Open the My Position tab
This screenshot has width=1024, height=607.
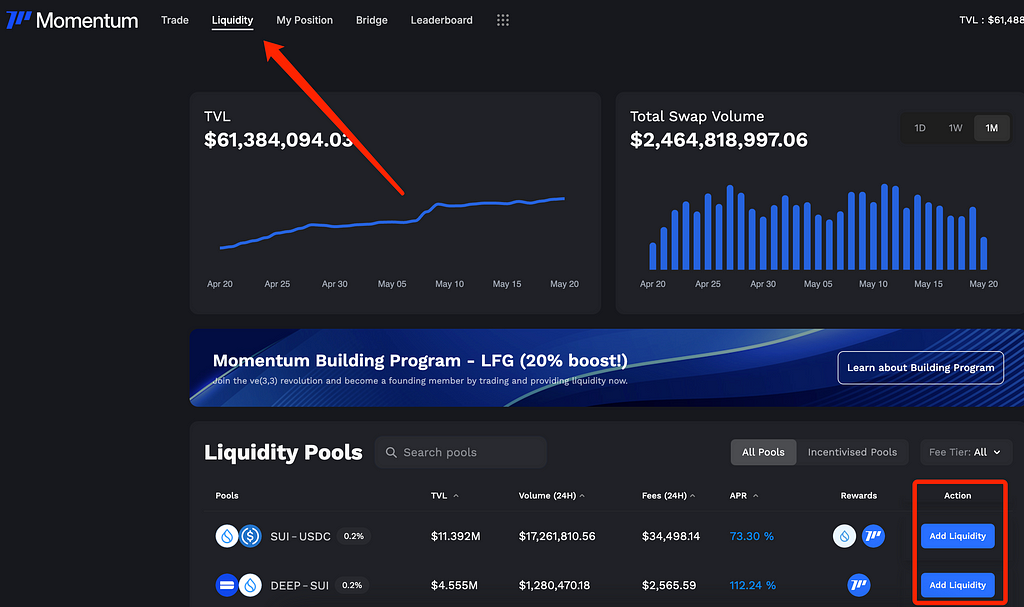coord(304,20)
